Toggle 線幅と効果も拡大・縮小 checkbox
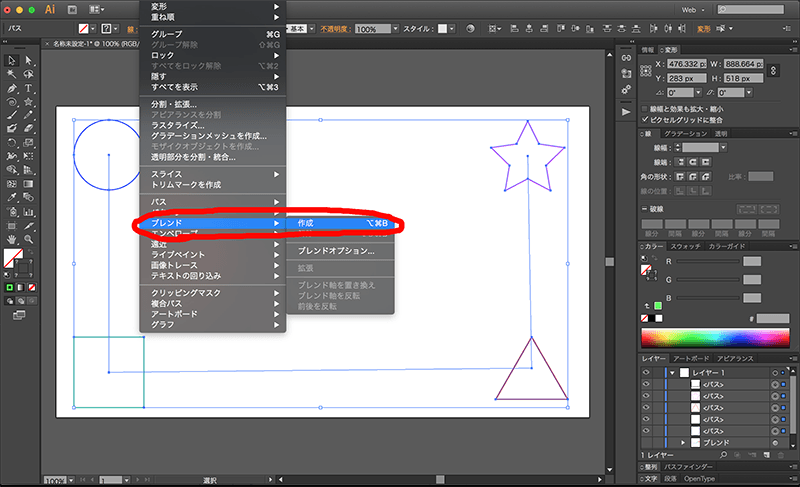The width and height of the screenshot is (800, 487). pyautogui.click(x=645, y=109)
